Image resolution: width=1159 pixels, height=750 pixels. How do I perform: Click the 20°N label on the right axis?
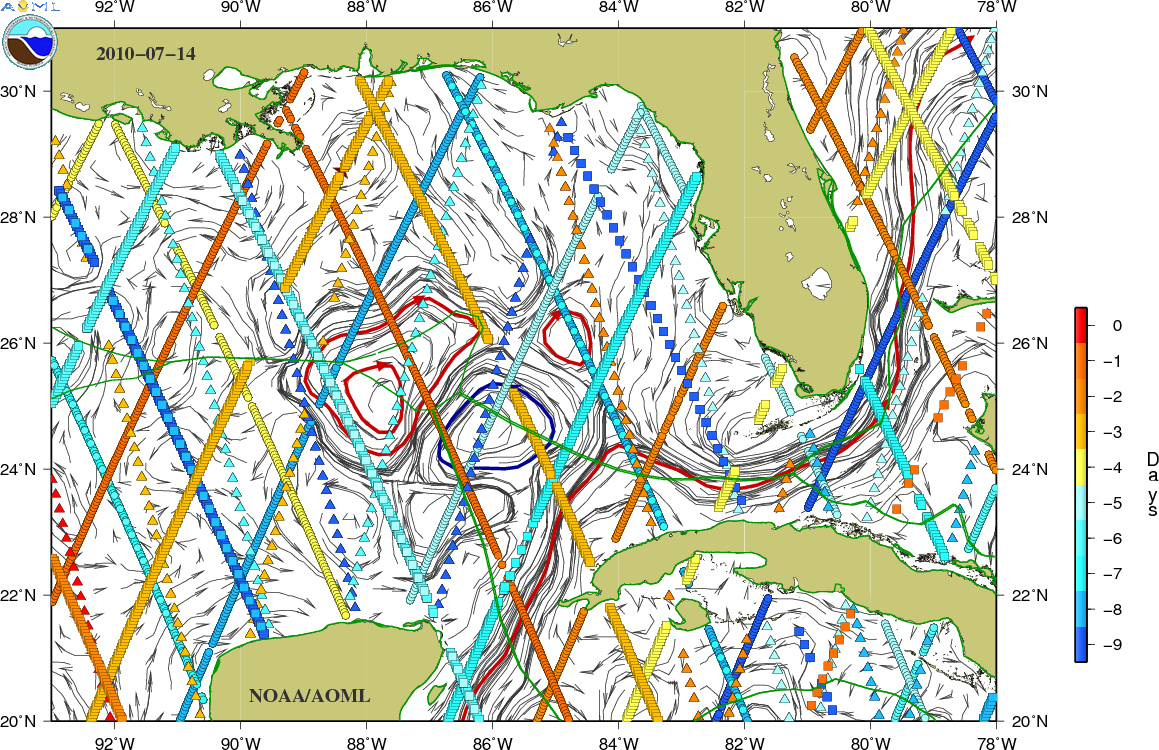1030,721
